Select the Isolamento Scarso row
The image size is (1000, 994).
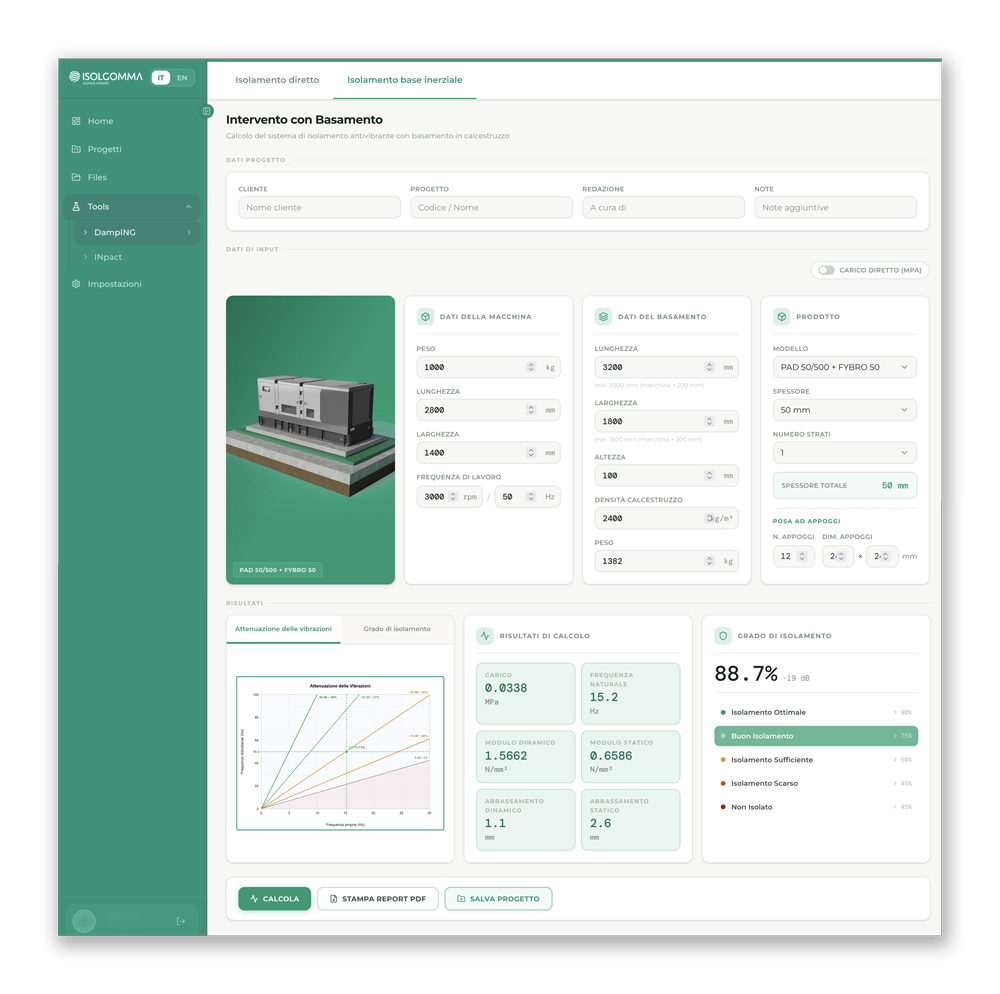[x=816, y=784]
